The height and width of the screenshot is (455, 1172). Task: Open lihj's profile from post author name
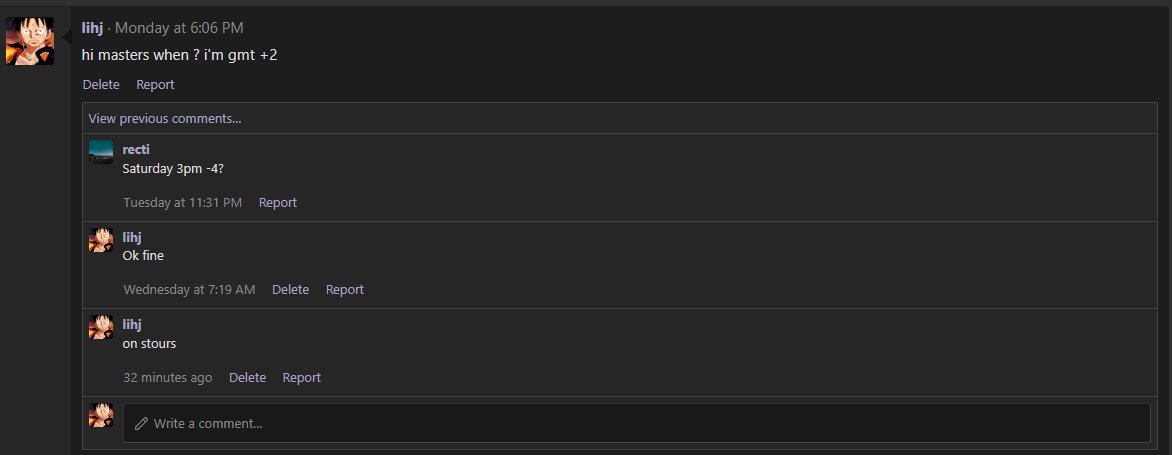pos(92,28)
